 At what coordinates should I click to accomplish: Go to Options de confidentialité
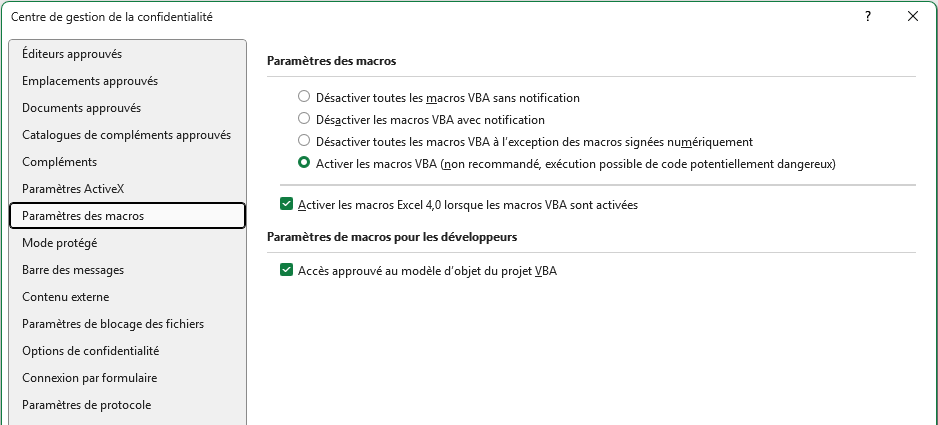[91, 351]
